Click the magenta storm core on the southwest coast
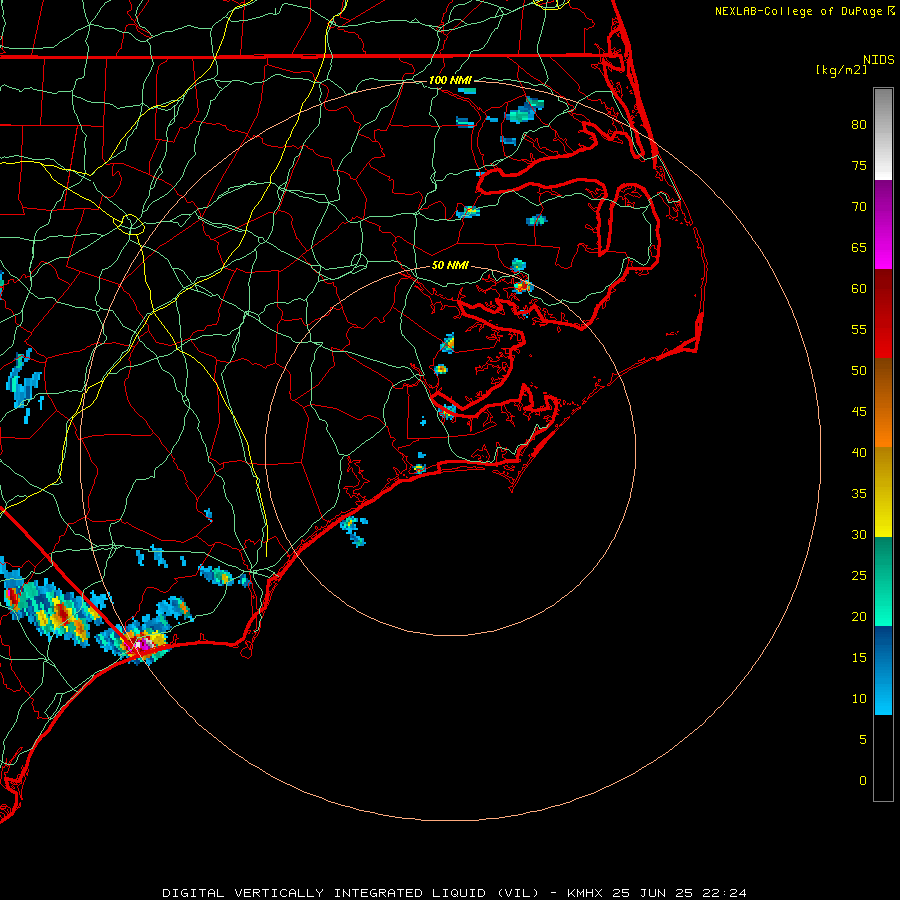900x900 pixels. pyautogui.click(x=142, y=643)
